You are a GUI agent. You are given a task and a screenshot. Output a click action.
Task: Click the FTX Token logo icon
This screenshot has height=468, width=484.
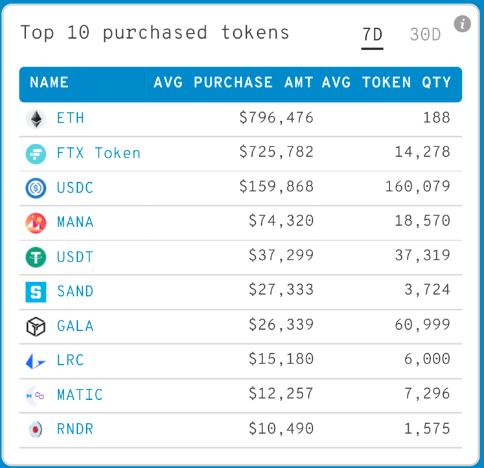36,154
